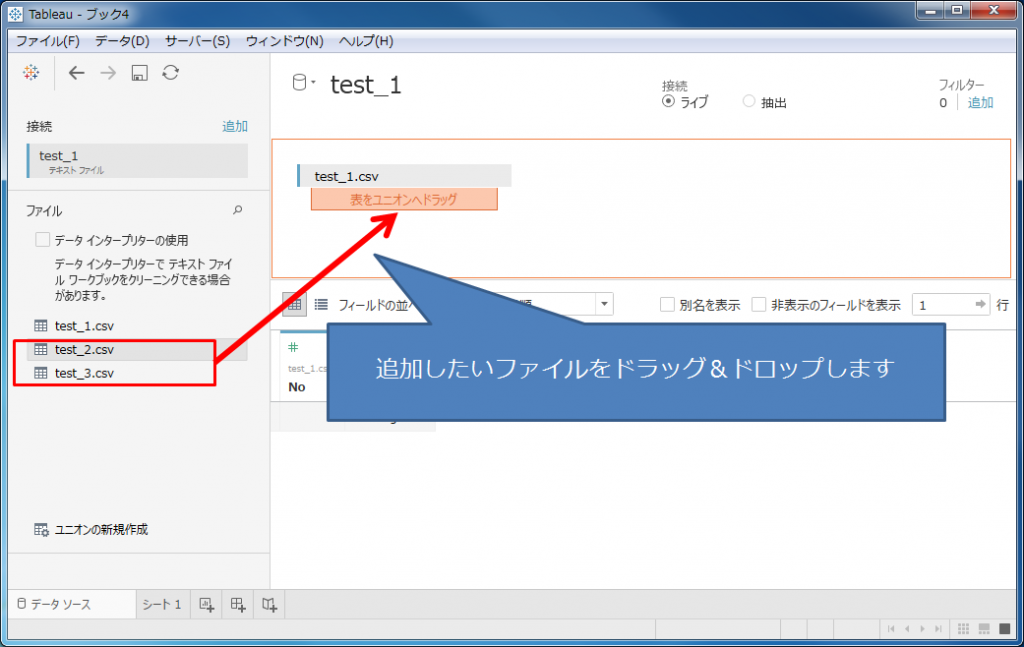Create a new dashboard
The height and width of the screenshot is (647, 1024).
237,604
